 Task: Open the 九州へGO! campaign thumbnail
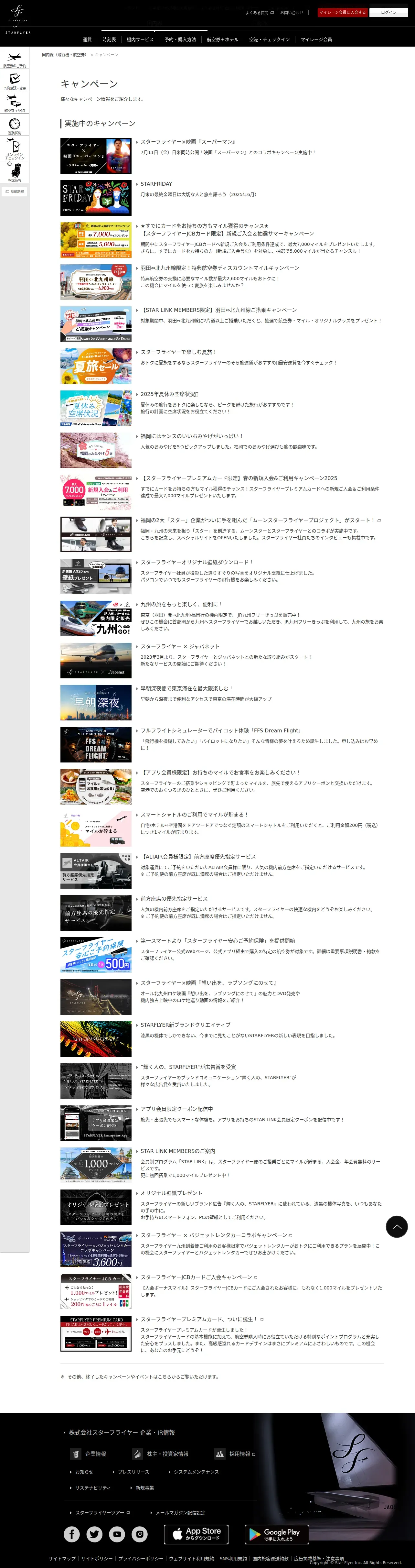[x=96, y=619]
